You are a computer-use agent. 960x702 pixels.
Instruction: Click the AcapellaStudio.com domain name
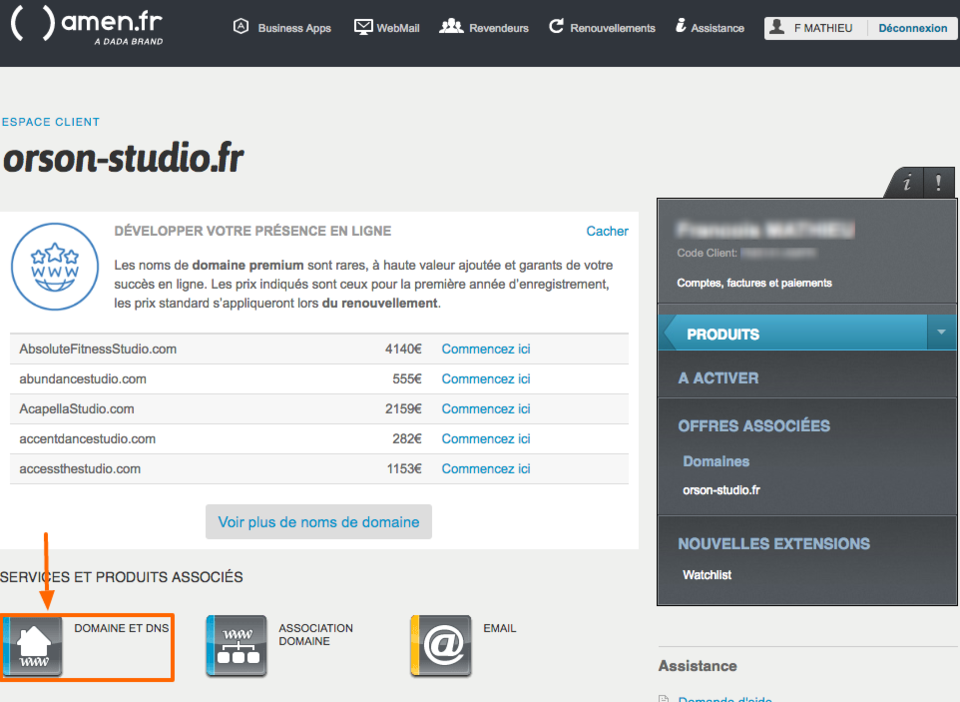tap(77, 409)
